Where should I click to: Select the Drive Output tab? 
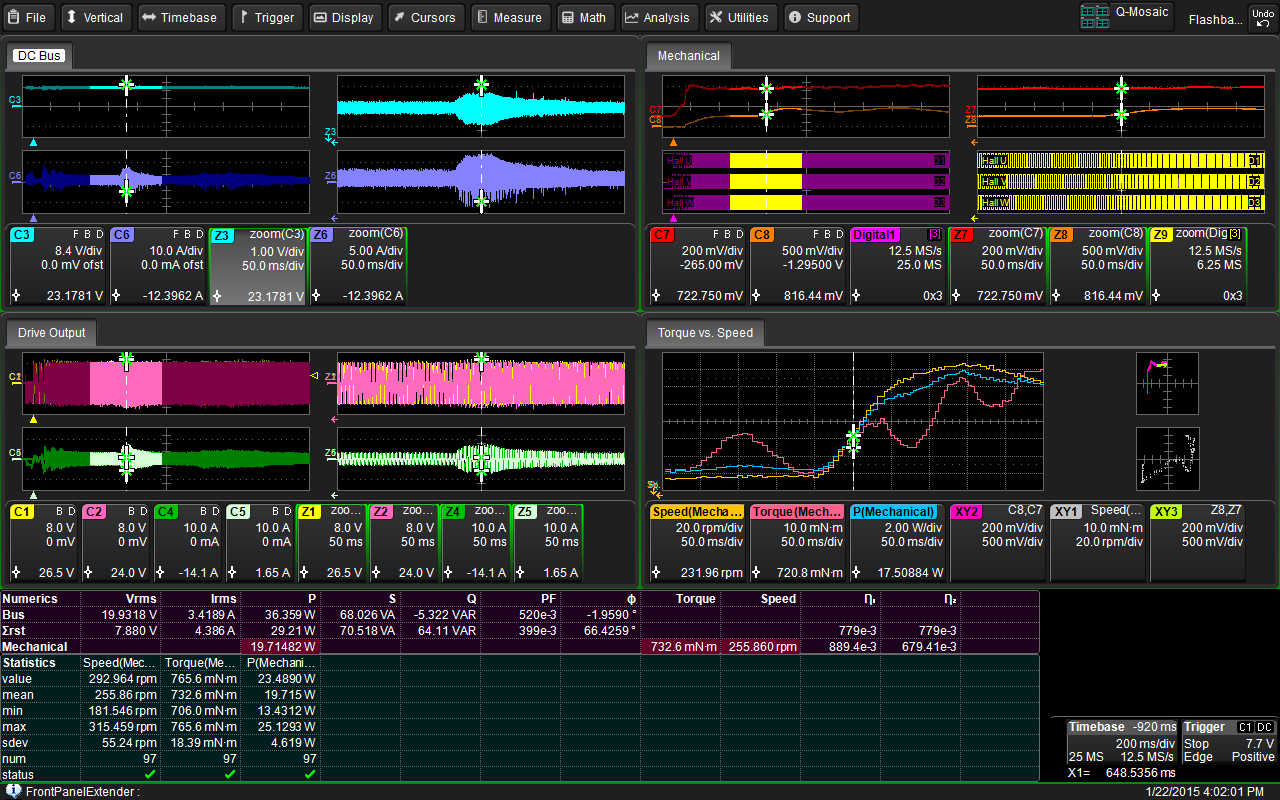tap(52, 332)
